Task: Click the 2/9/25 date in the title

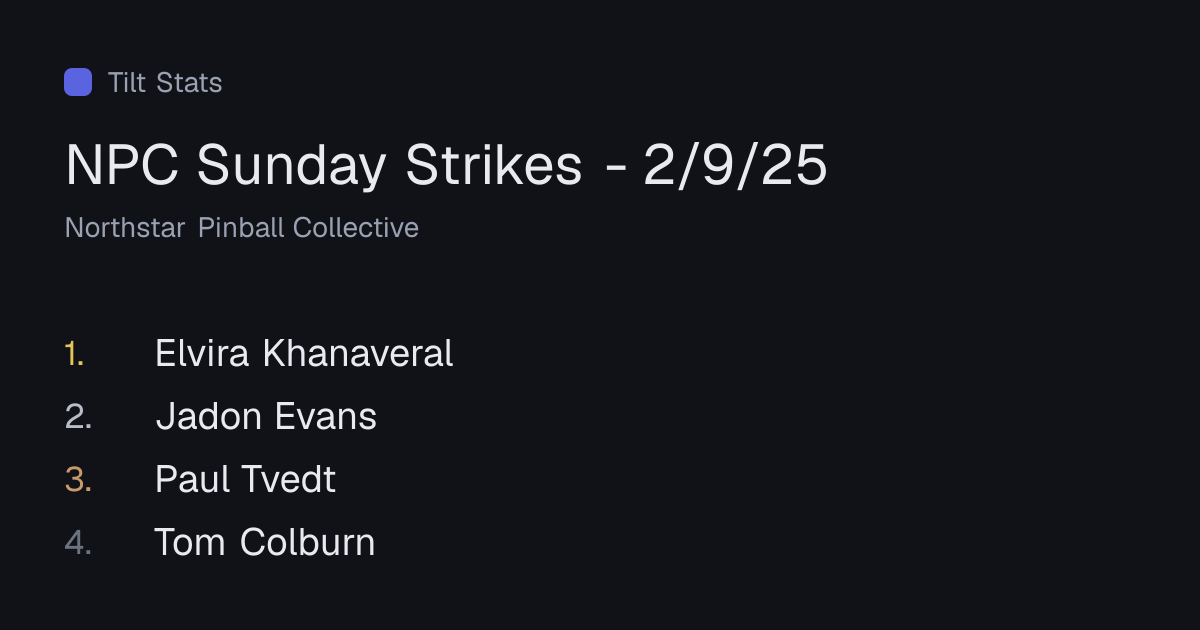Action: pos(735,165)
